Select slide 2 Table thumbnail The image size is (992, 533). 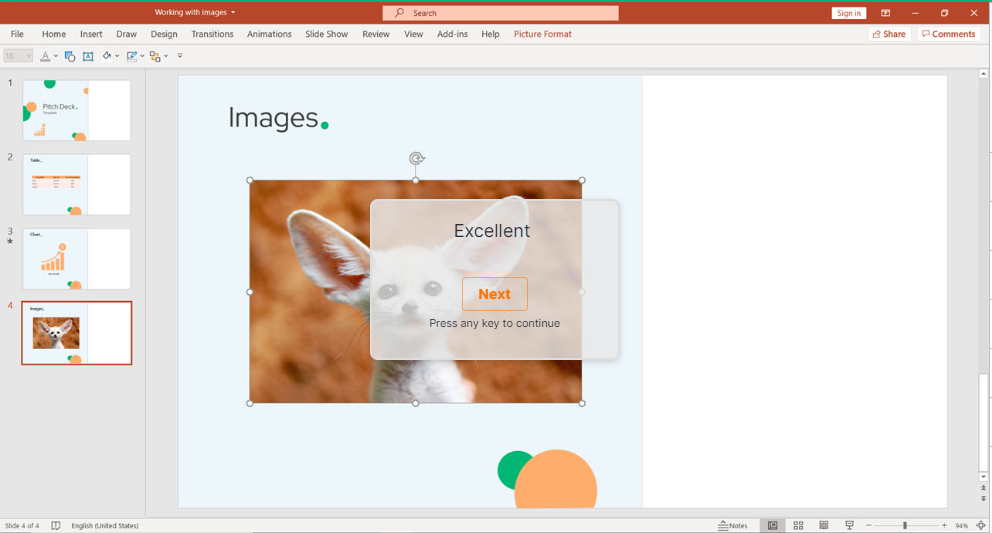point(77,184)
